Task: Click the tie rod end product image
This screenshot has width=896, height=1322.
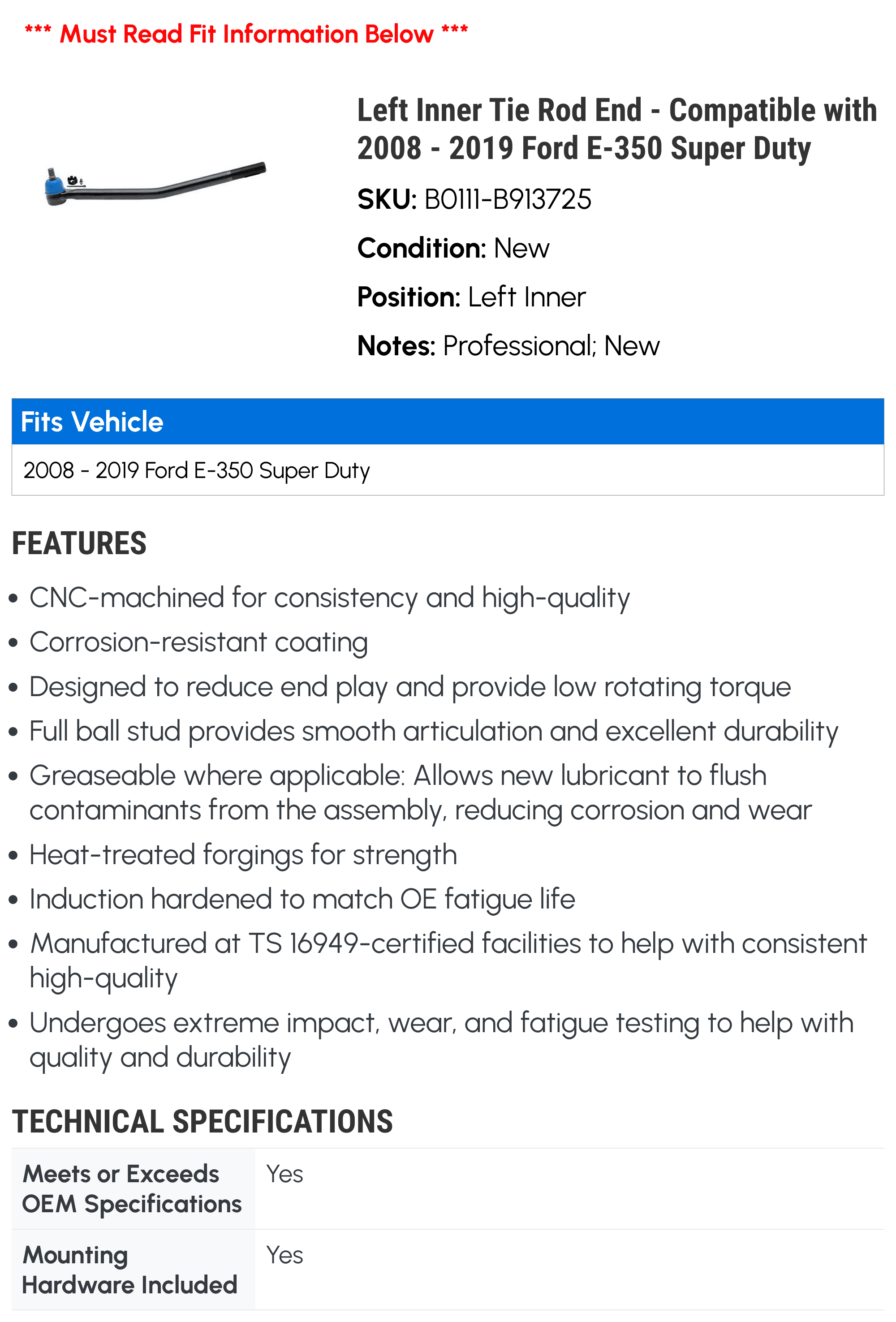Action: (155, 184)
